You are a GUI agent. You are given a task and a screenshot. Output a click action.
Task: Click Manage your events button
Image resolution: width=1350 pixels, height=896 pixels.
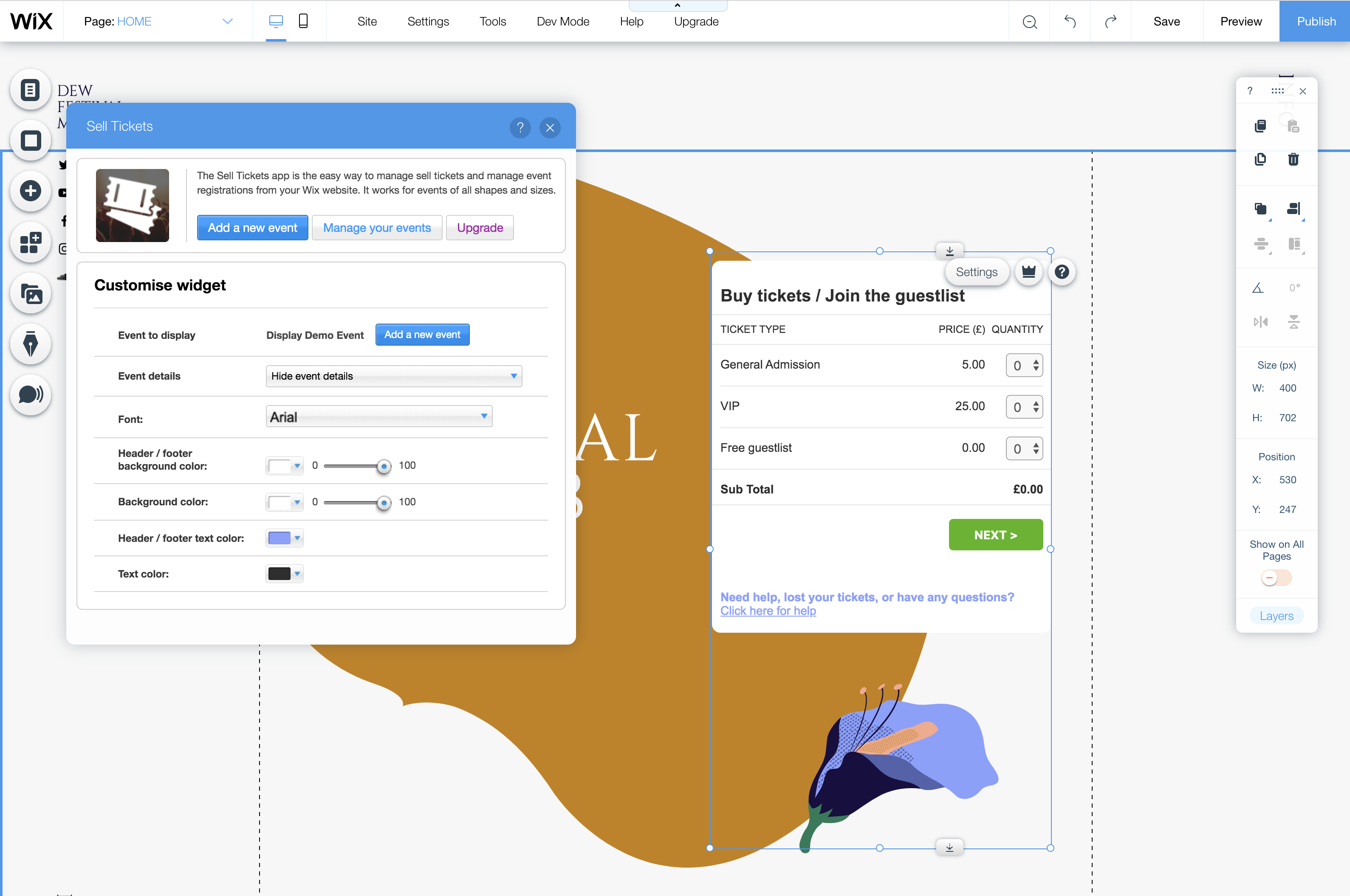[x=377, y=228]
